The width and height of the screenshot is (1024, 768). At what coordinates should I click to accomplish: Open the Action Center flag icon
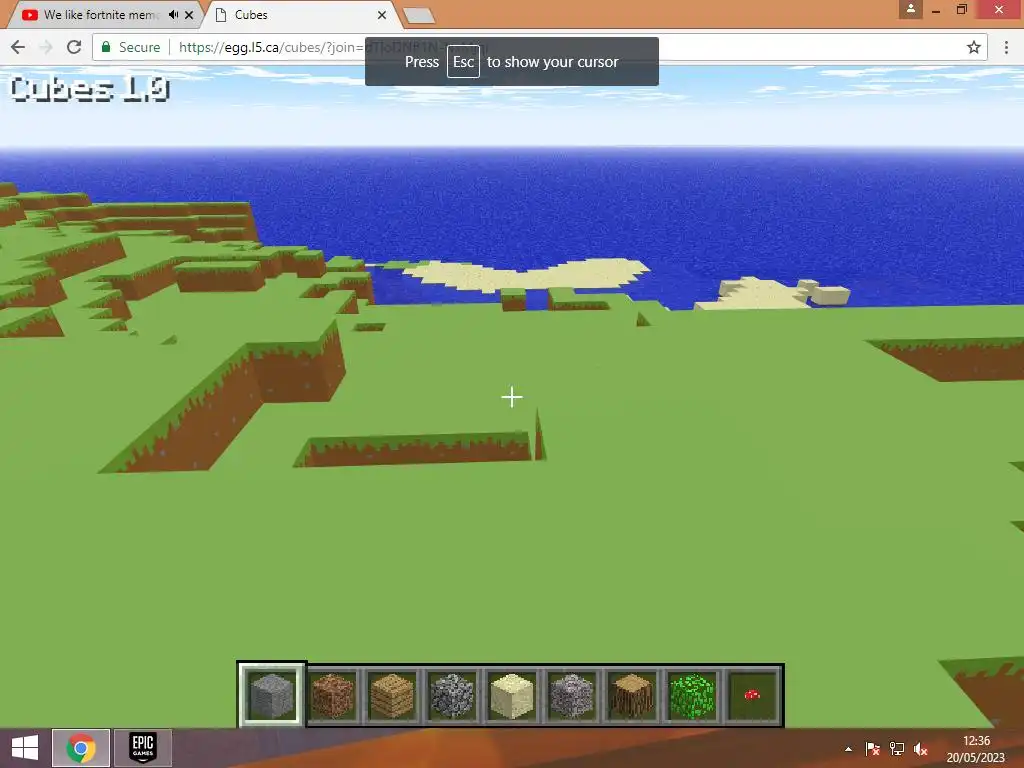[x=872, y=749]
